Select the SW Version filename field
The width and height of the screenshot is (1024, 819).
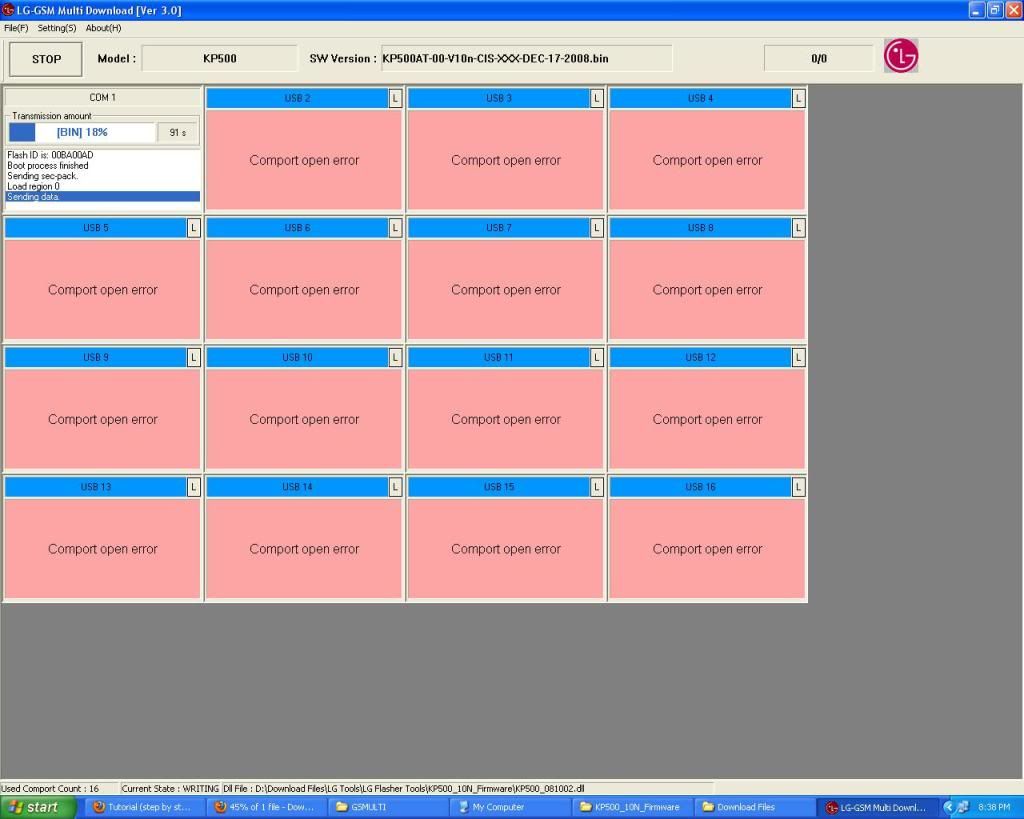coord(526,58)
